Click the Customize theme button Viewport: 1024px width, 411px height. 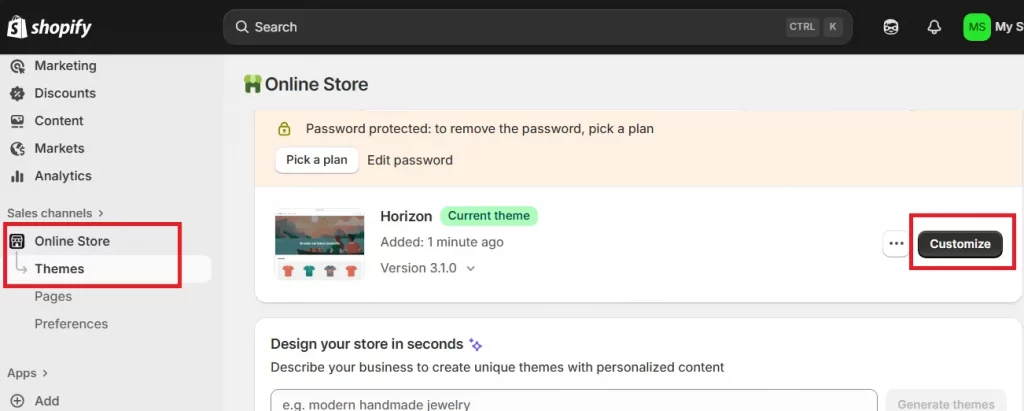point(959,244)
